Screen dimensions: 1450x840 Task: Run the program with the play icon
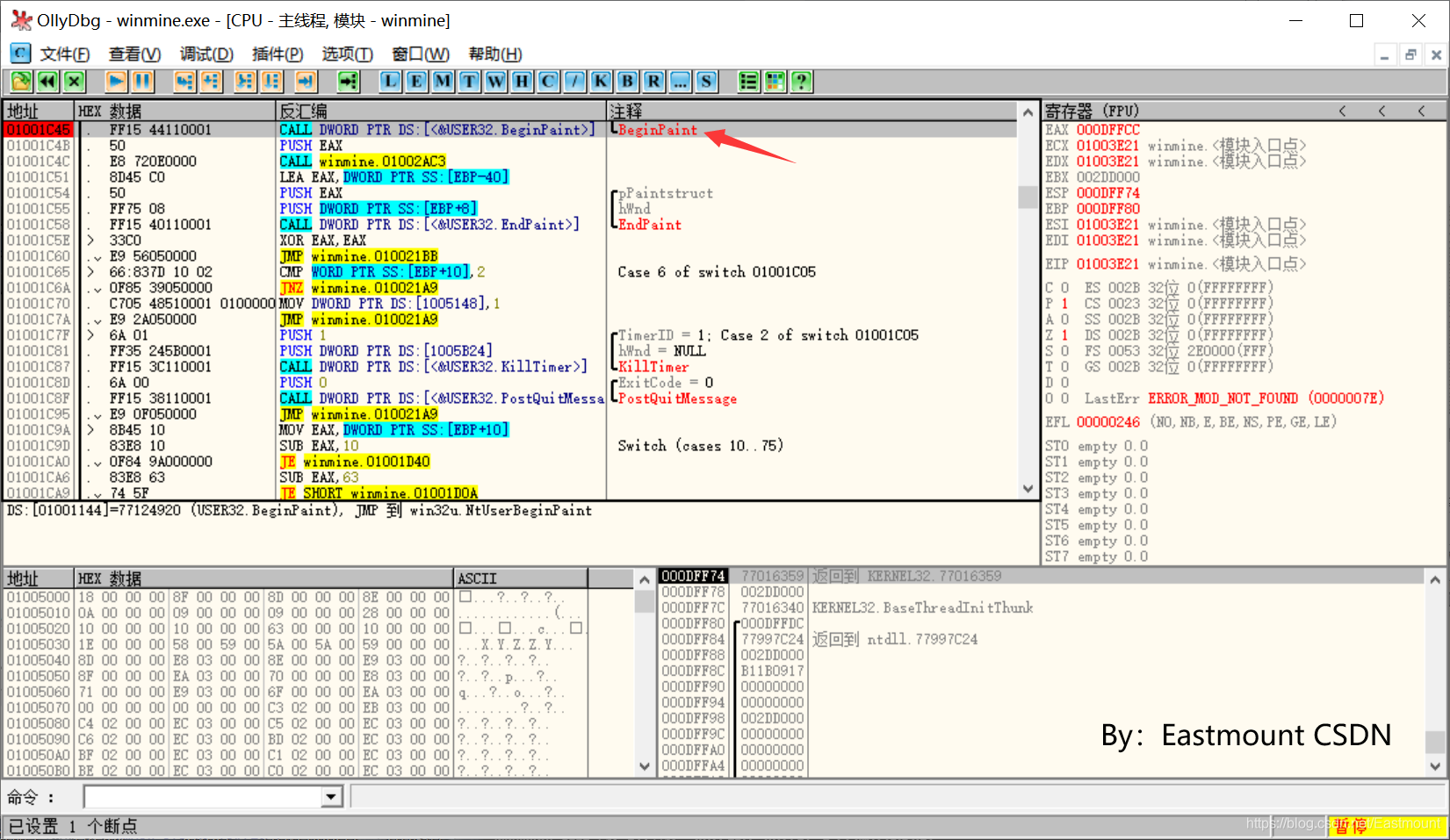tap(116, 82)
